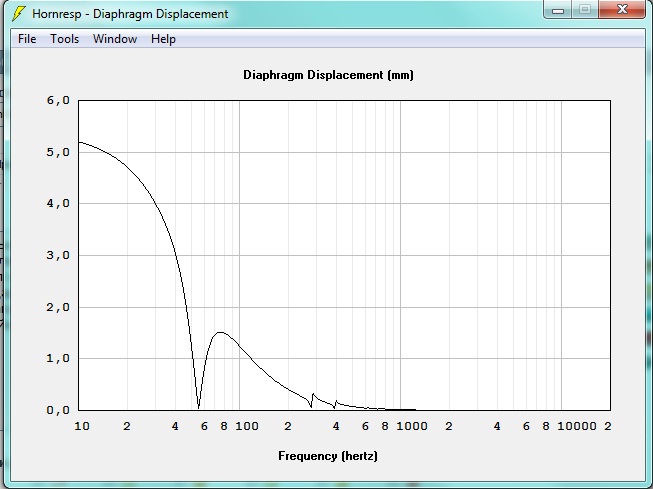Click the curve's sharp null near 55 Hz
The image size is (653, 489).
[x=198, y=408]
